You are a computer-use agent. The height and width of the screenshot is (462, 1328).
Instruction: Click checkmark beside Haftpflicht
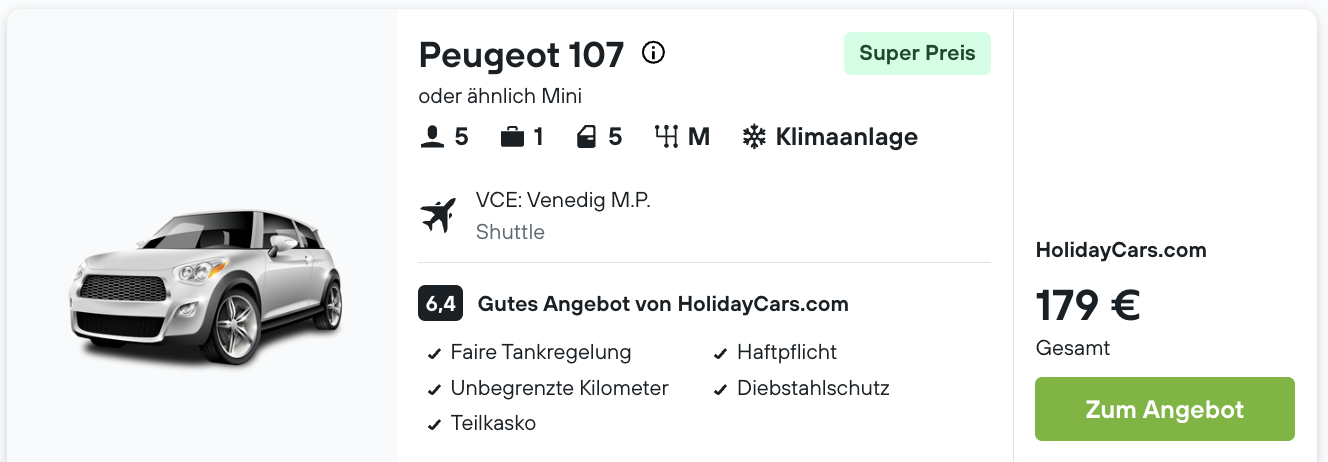(720, 354)
